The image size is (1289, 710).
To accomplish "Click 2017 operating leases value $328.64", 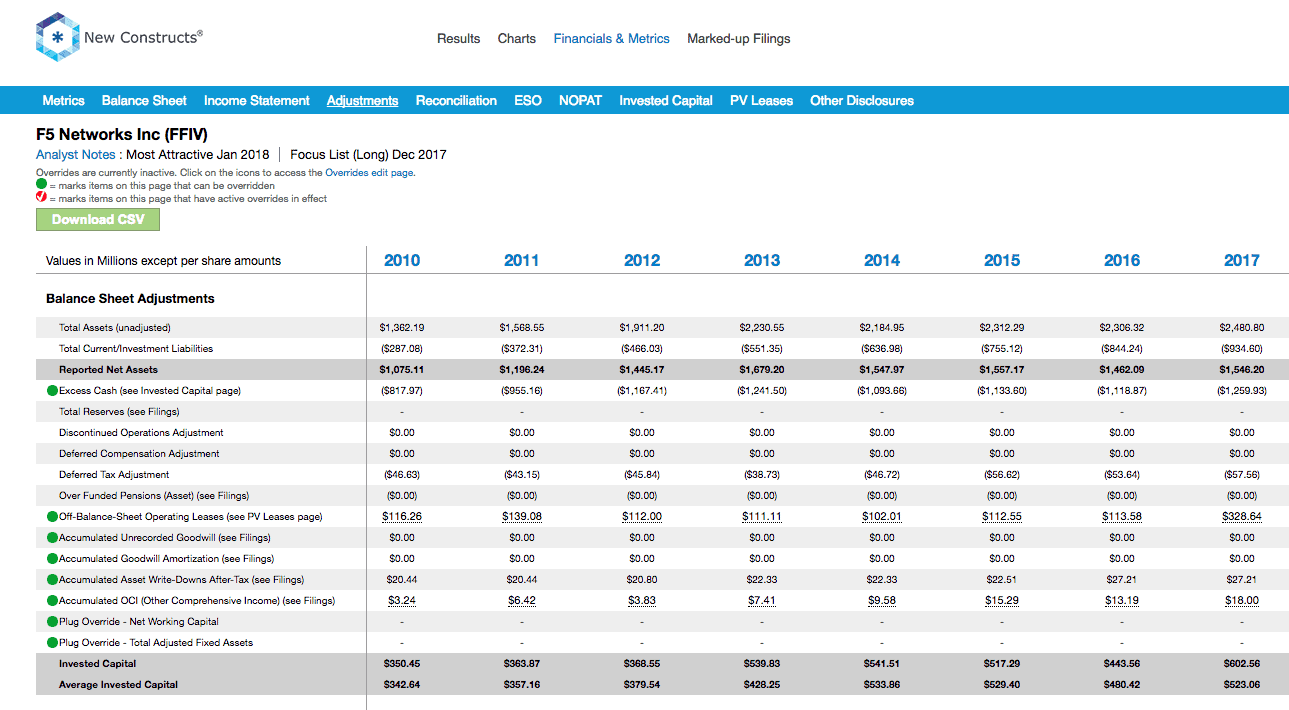I will [1242, 517].
